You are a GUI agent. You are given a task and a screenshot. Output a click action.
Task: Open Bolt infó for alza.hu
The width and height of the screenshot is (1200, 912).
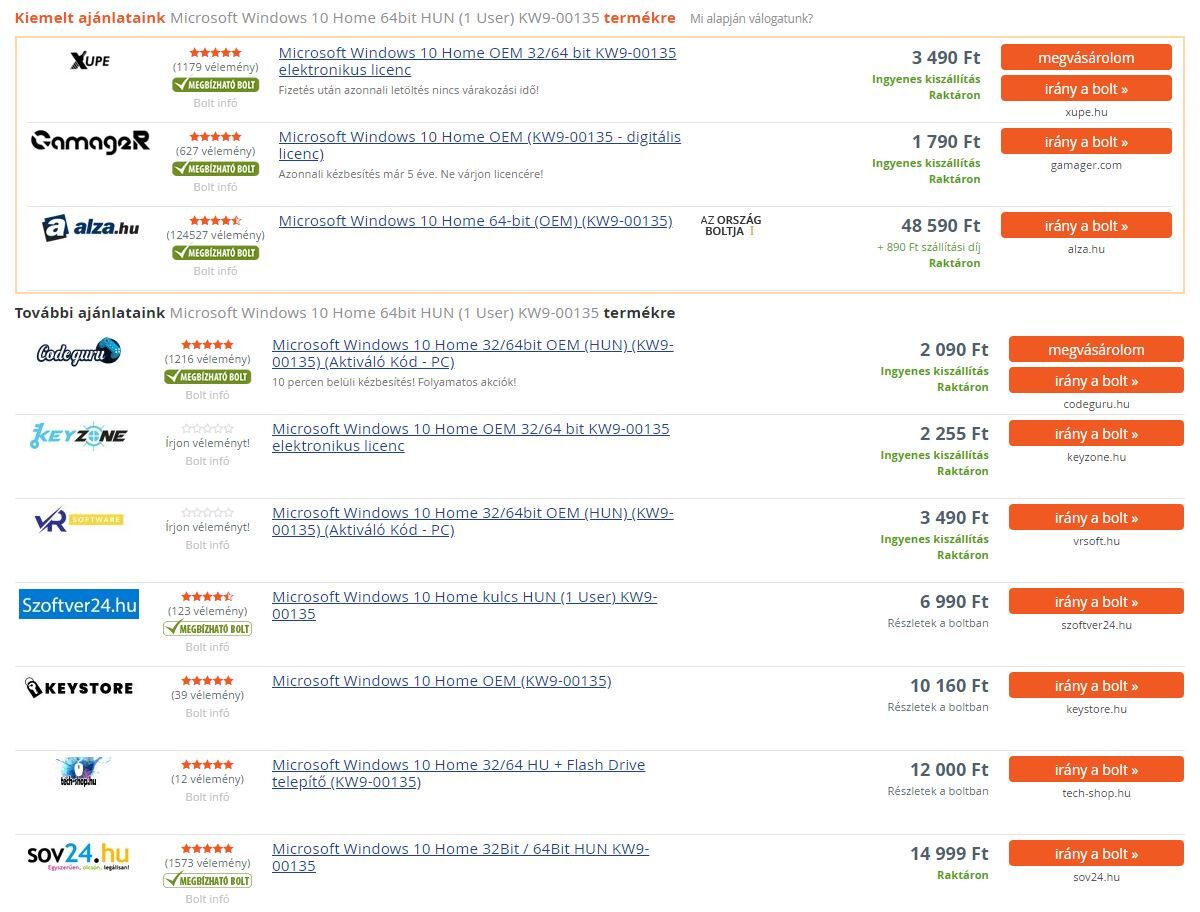[215, 271]
